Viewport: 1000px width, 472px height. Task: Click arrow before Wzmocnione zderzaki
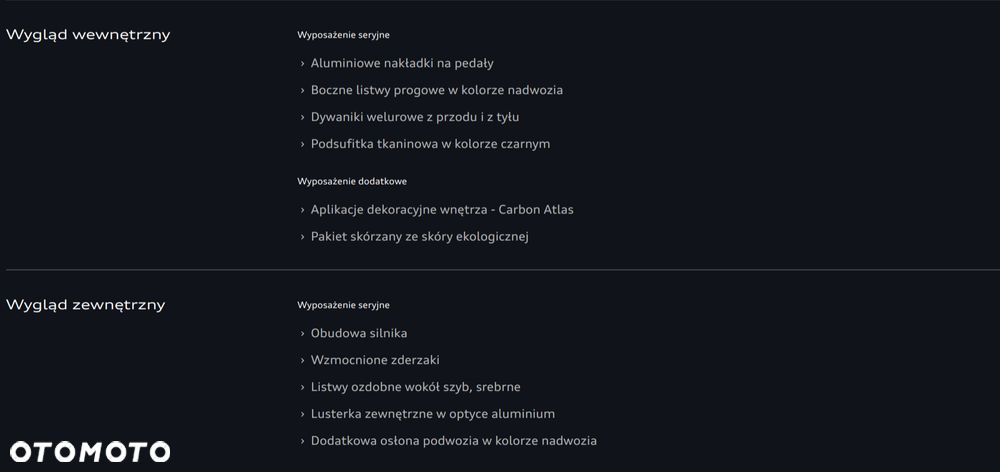302,360
